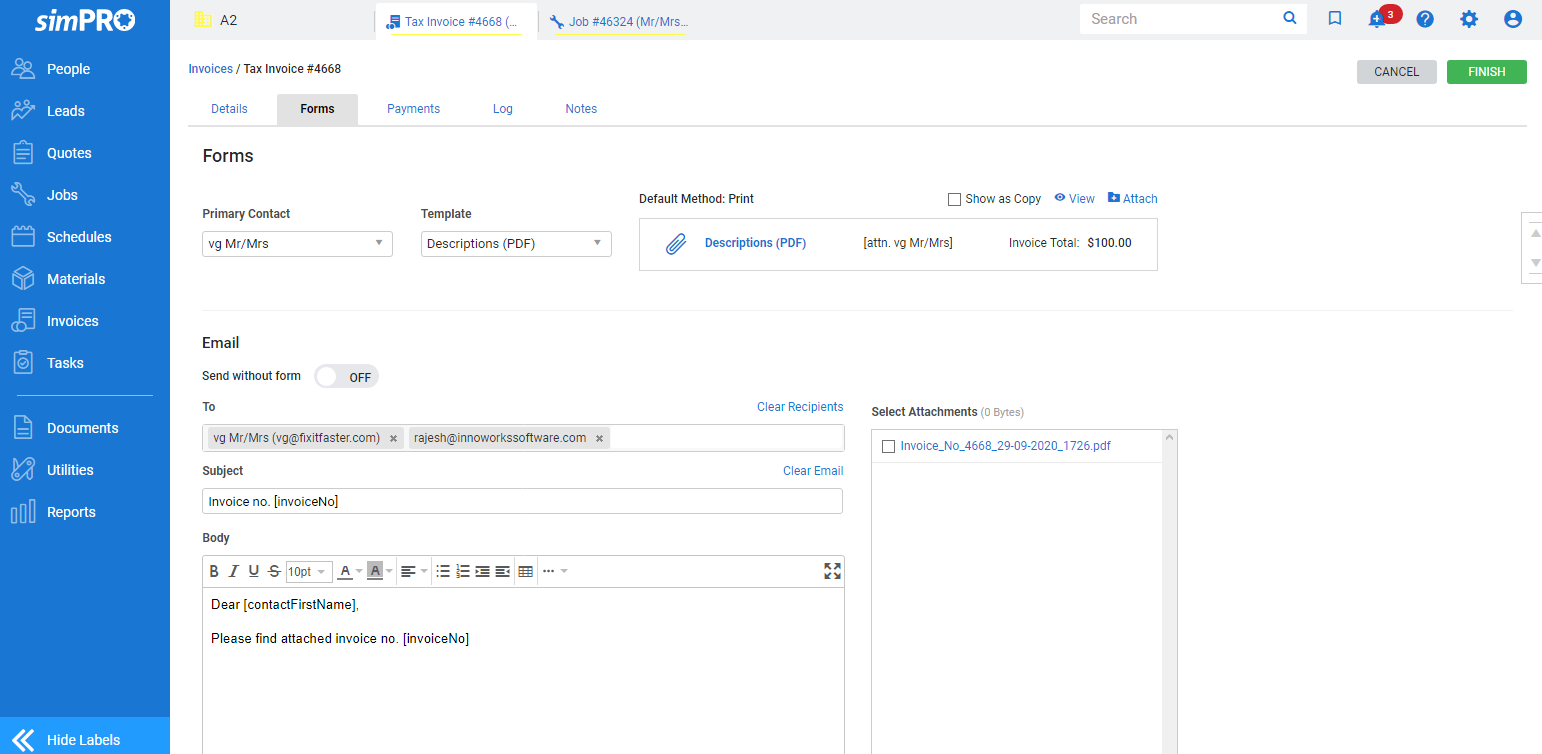Expand body editor to fullscreen
Image resolution: width=1542 pixels, height=754 pixels.
(832, 571)
